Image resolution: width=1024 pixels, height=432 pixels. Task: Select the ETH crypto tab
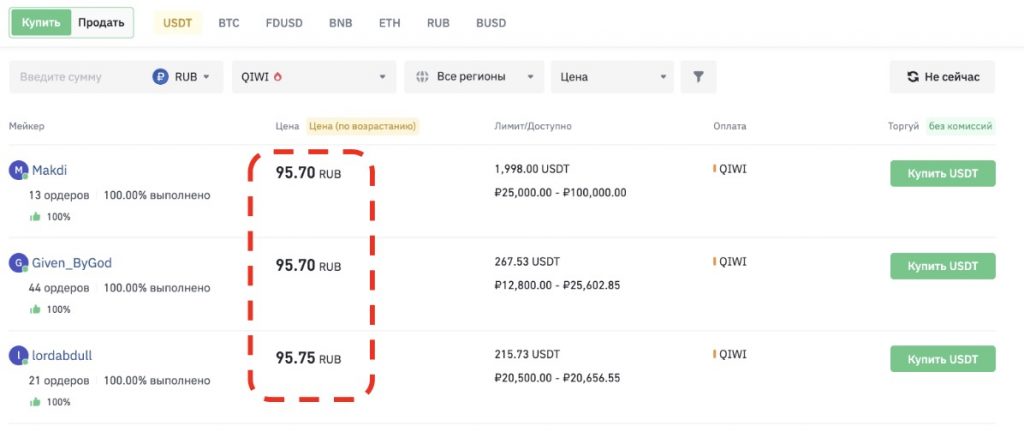click(390, 23)
